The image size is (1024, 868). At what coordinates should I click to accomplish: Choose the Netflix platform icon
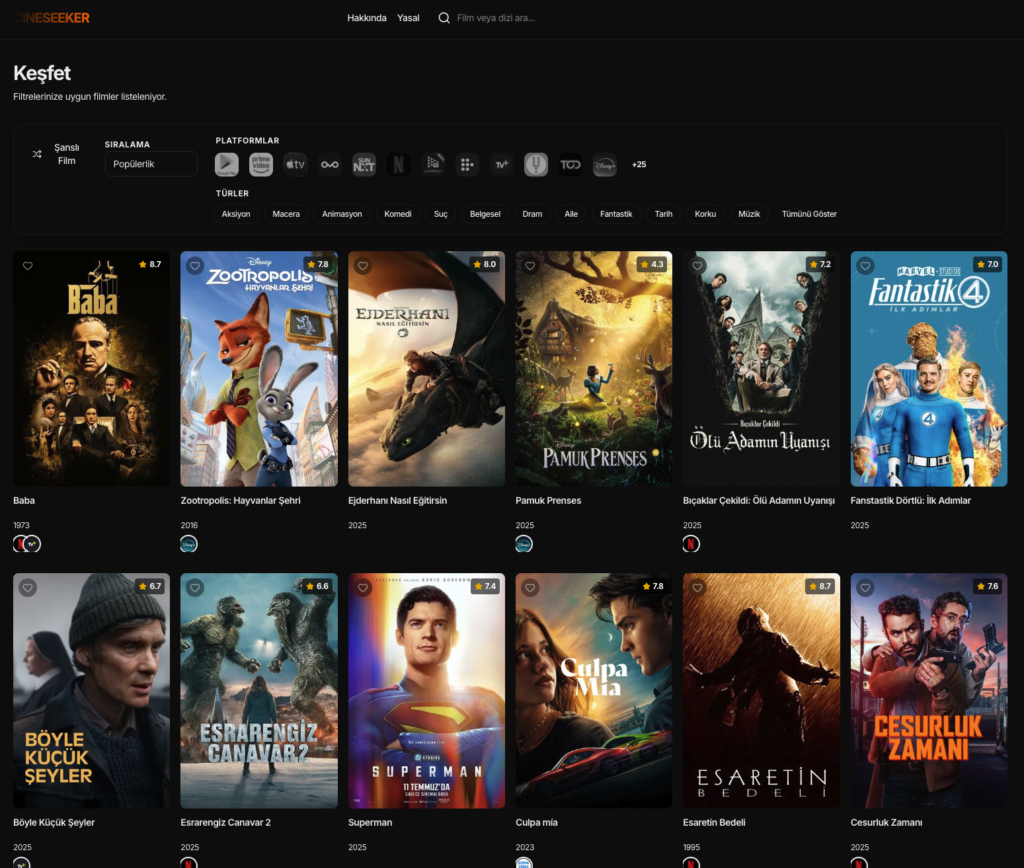click(399, 165)
